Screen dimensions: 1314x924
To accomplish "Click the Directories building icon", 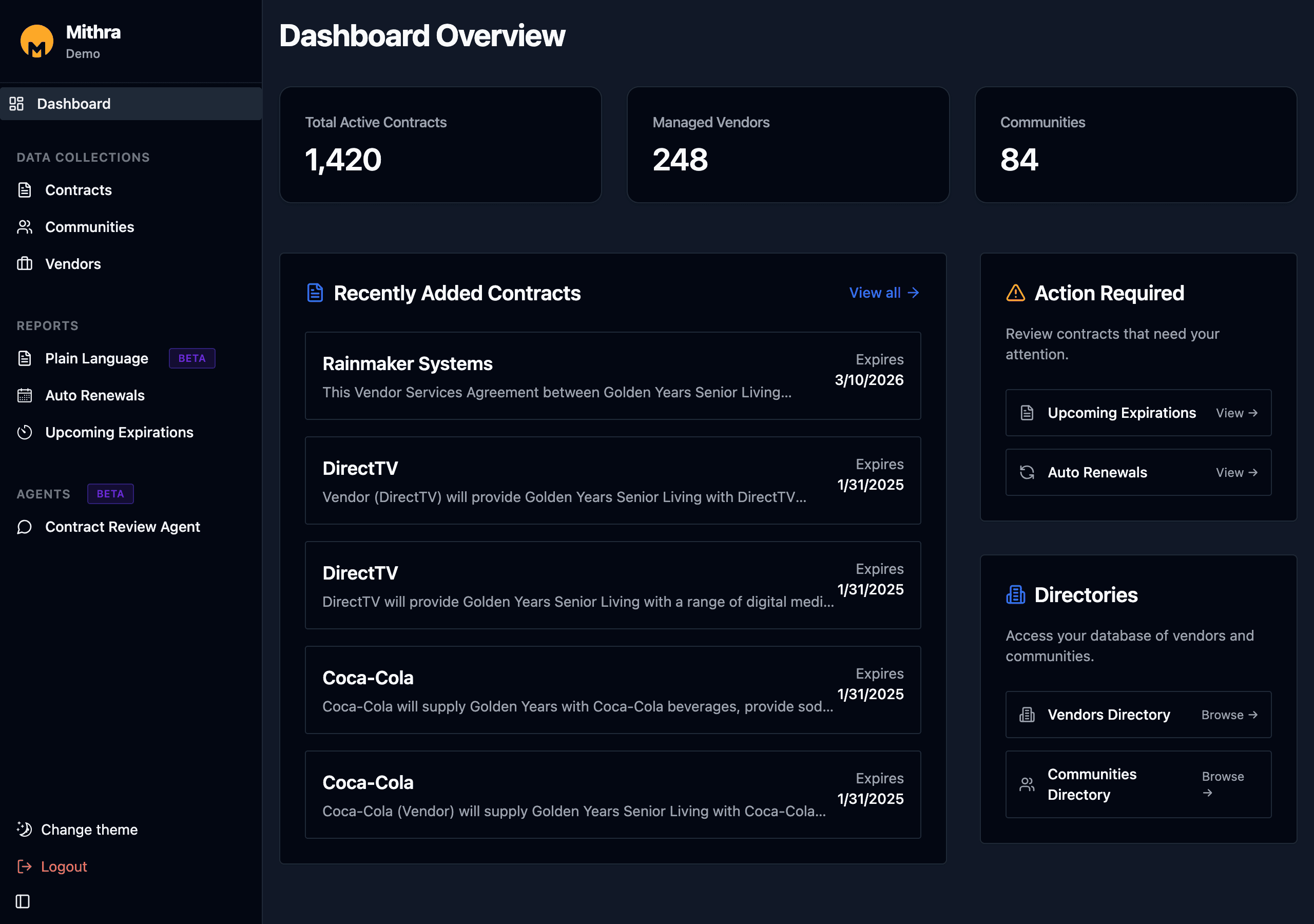I will point(1015,594).
